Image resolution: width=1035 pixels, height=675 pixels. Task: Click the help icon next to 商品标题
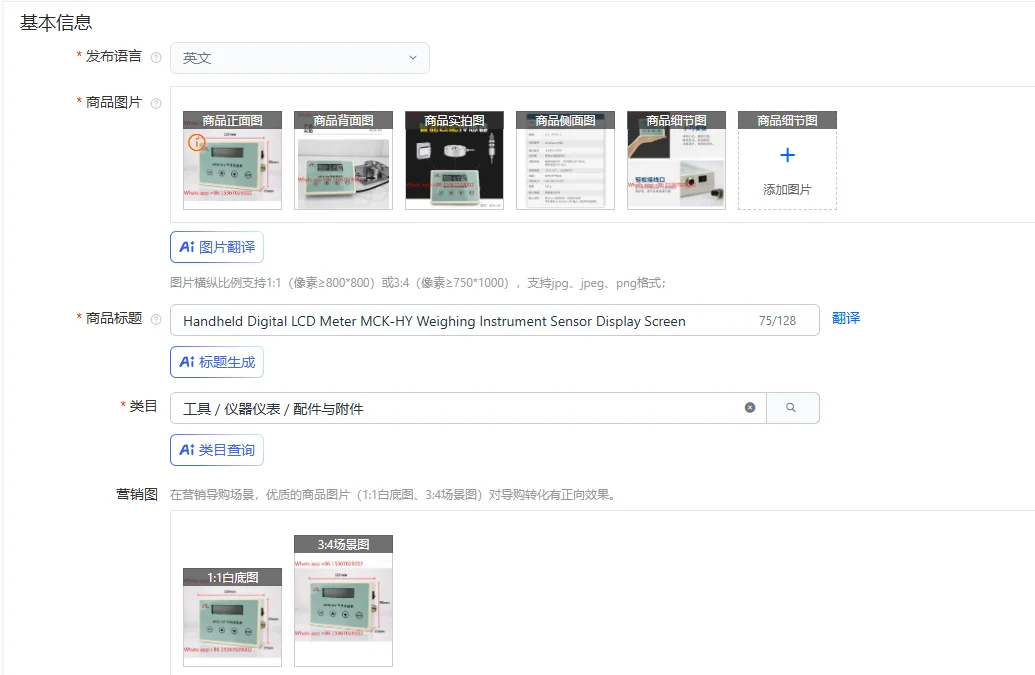coord(156,319)
